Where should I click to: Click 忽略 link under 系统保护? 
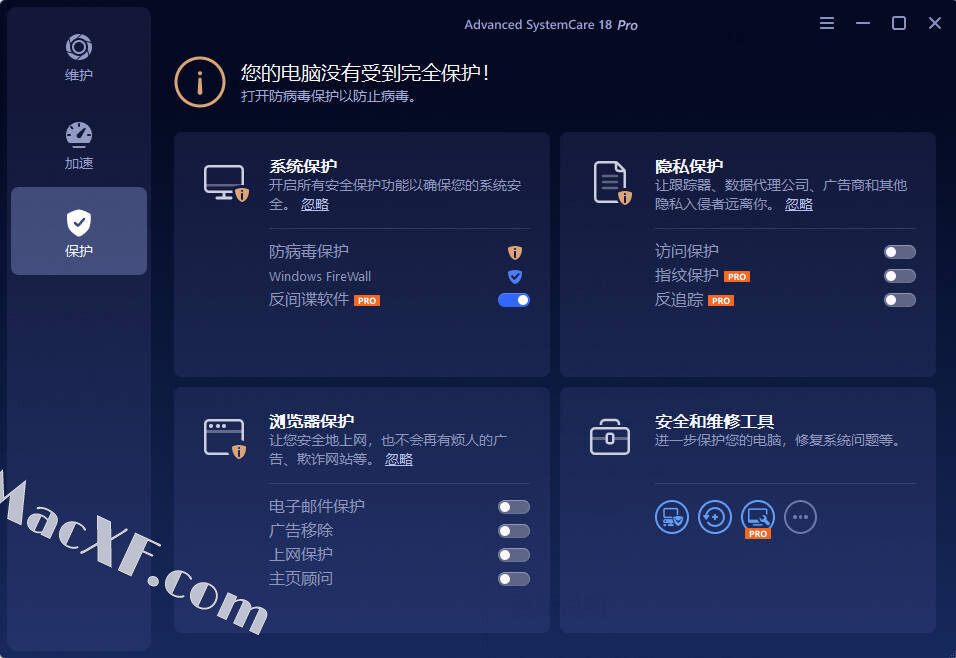pos(315,204)
